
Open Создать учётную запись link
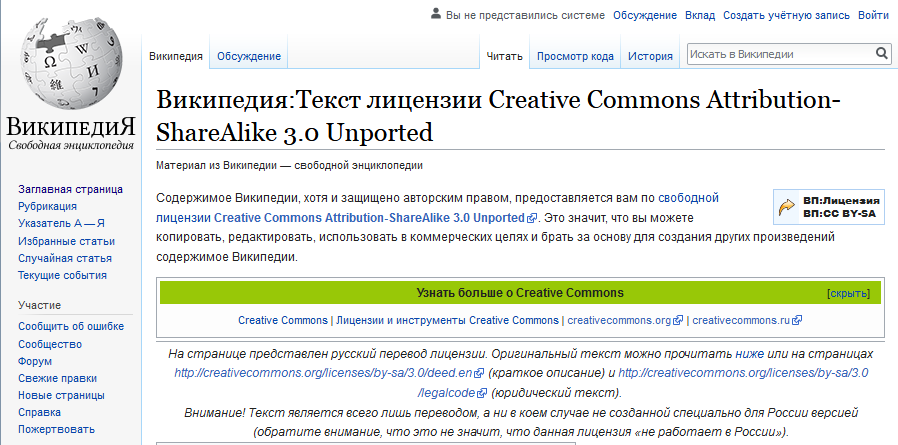(x=786, y=15)
